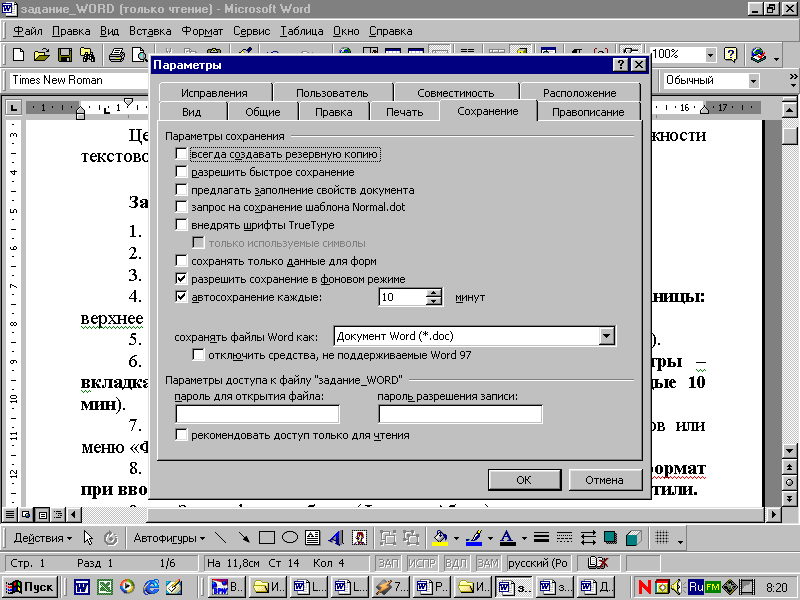This screenshot has height=600, width=800.
Task: Click the 'пароль разрешения записи' field
Action: pyautogui.click(x=460, y=414)
